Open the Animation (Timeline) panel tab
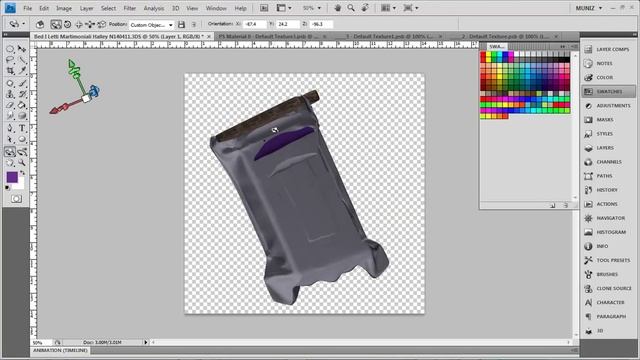The width and height of the screenshot is (640, 360). [60, 350]
